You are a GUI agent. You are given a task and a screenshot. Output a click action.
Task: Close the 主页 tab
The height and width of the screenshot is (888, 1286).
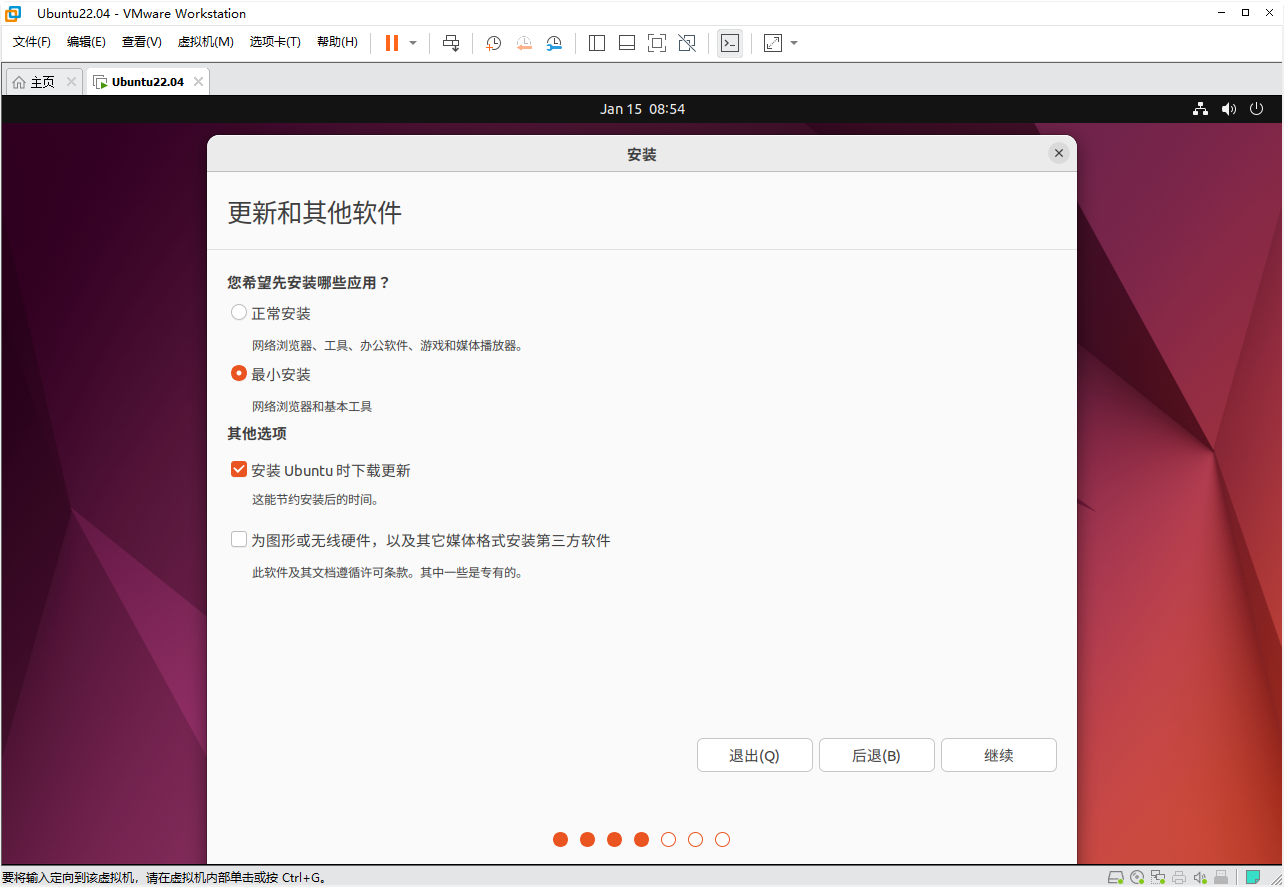(x=71, y=82)
